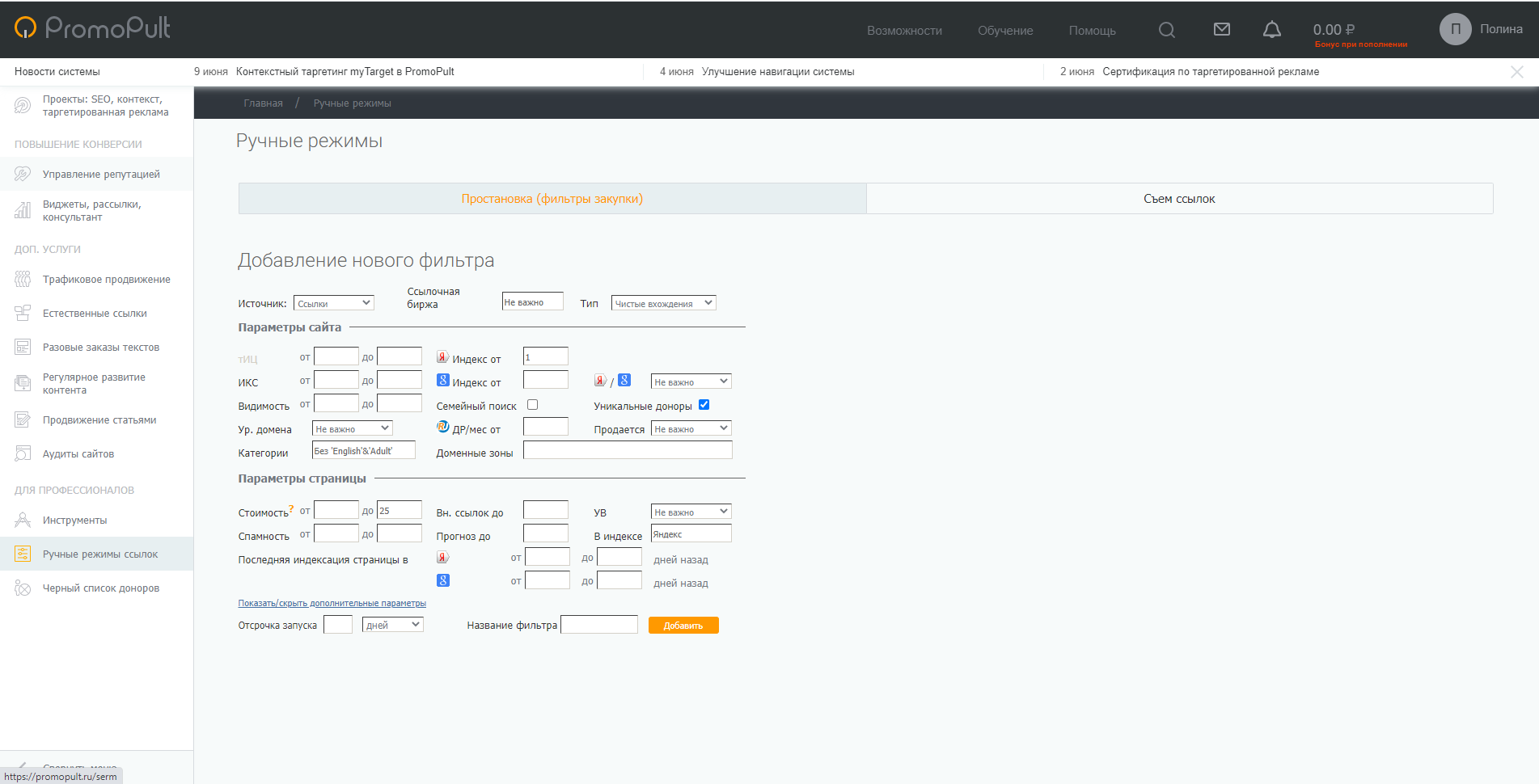Image resolution: width=1539 pixels, height=784 pixels.
Task: Open the Отсрочка запуска units dropdown
Action: click(393, 625)
